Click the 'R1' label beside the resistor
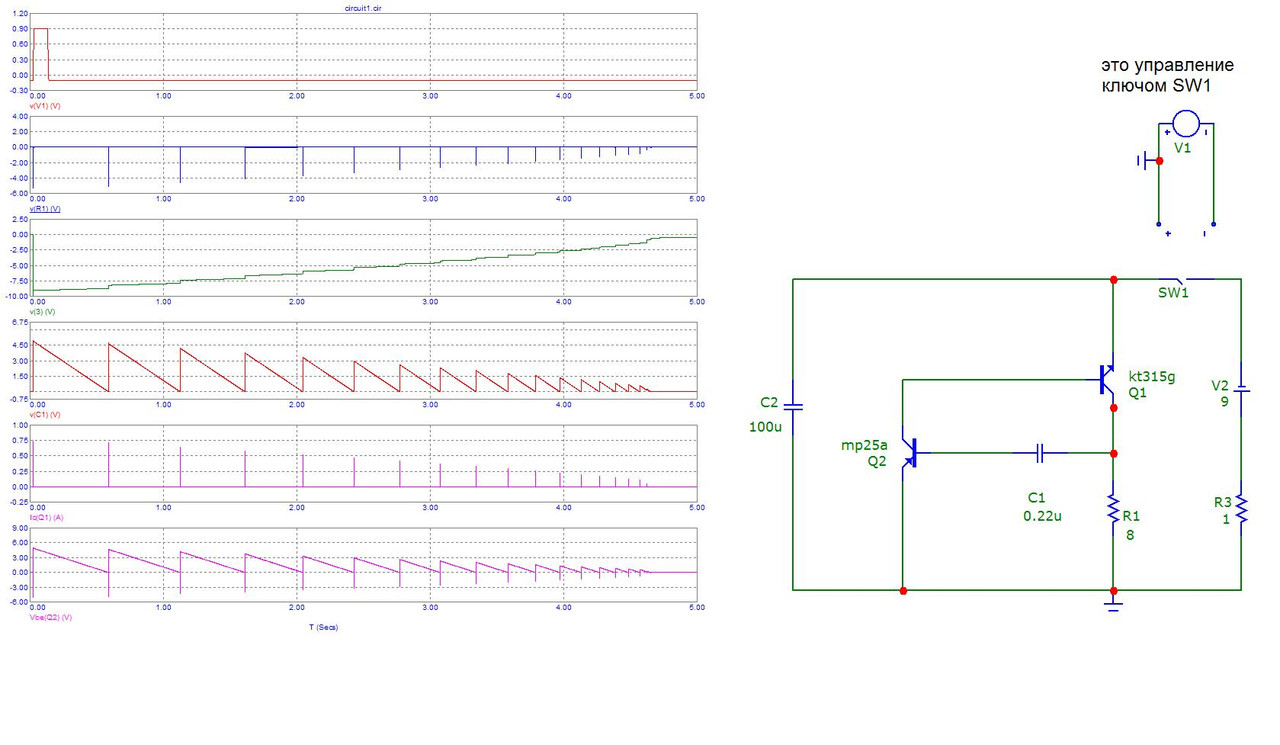This screenshot has height=745, width=1280. coord(1132,516)
